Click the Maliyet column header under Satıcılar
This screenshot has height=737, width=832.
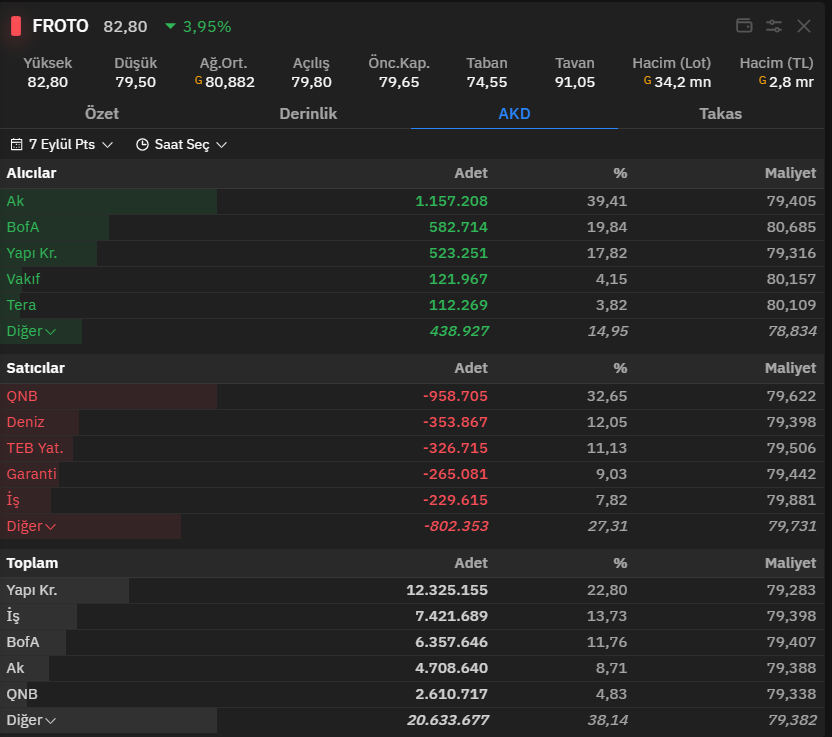point(790,368)
